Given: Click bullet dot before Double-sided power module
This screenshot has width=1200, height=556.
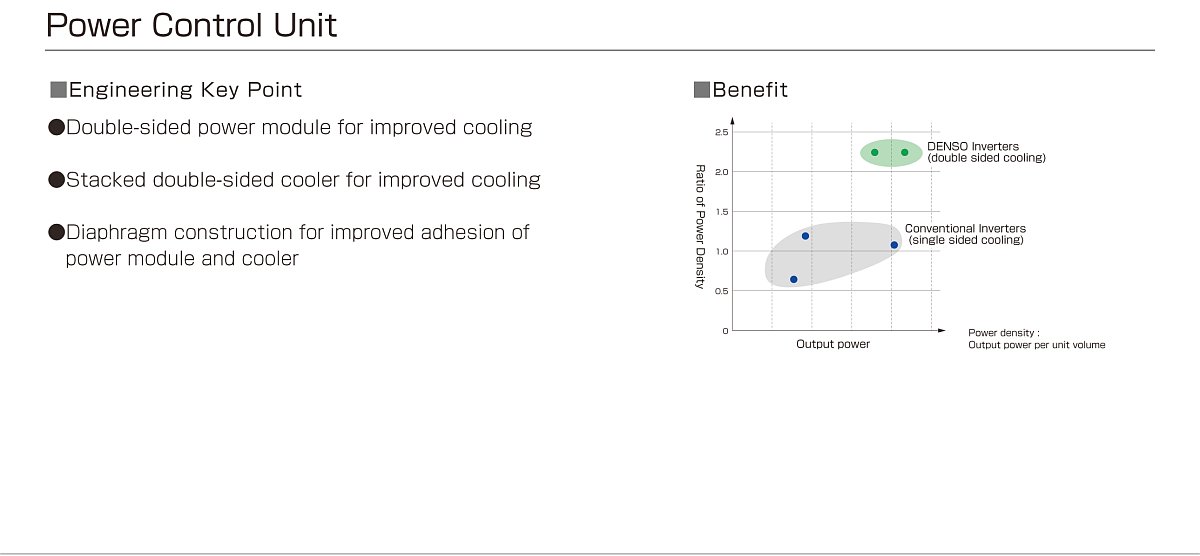Looking at the screenshot, I should (57, 128).
